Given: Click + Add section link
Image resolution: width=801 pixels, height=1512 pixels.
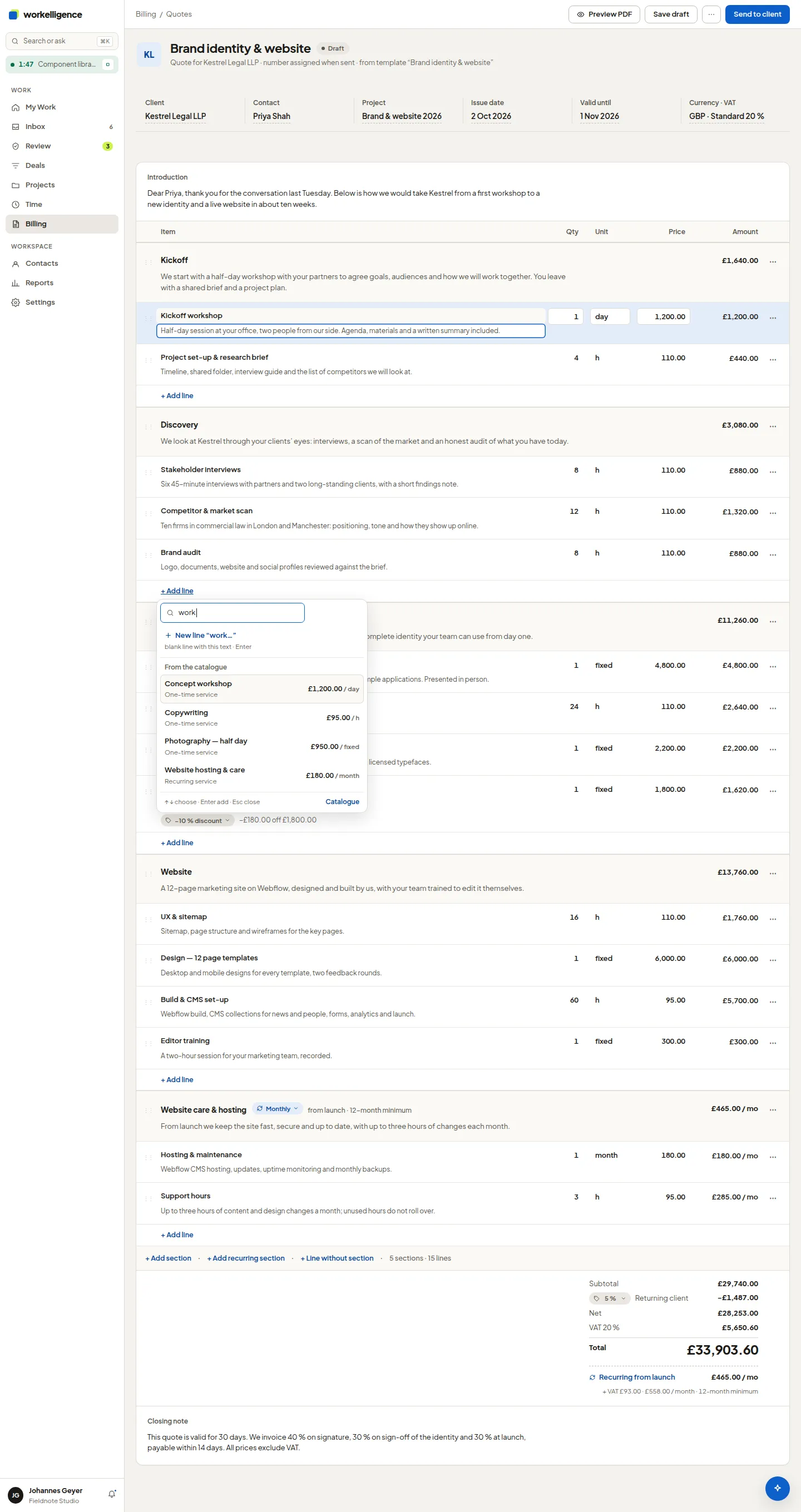Looking at the screenshot, I should pos(168,1258).
